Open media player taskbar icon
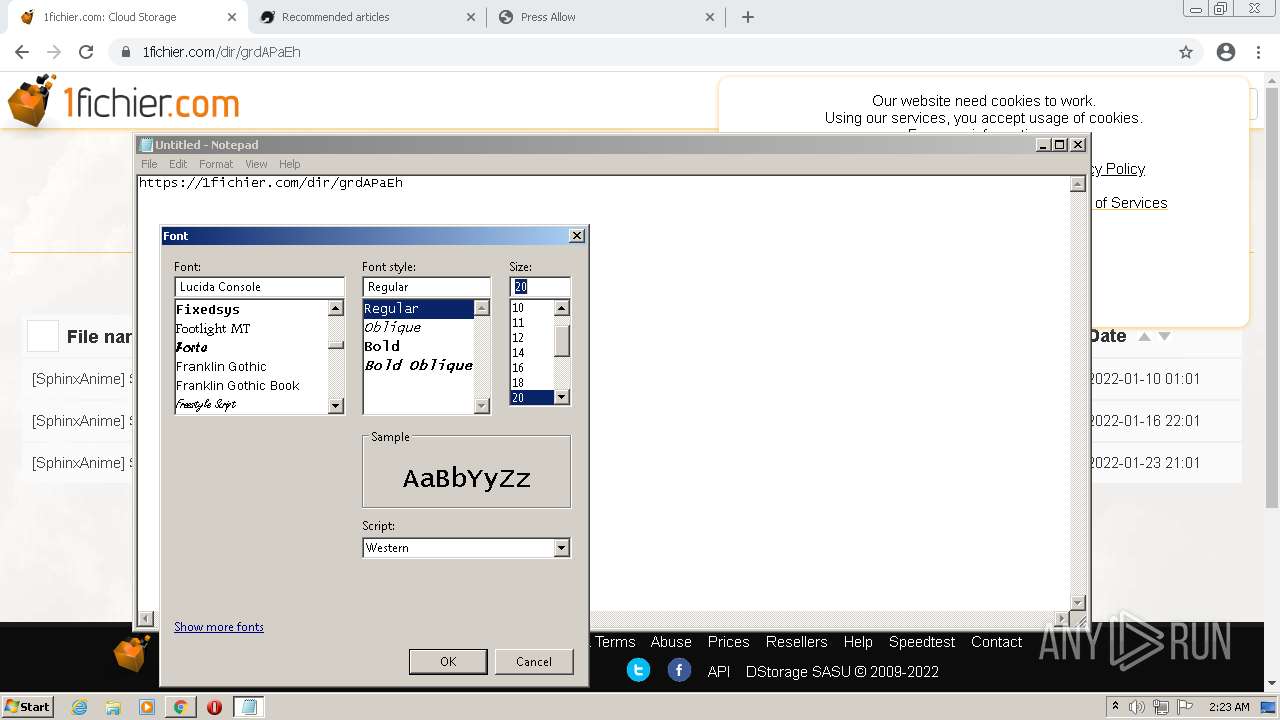Screen dimensions: 1280x720 [147, 707]
